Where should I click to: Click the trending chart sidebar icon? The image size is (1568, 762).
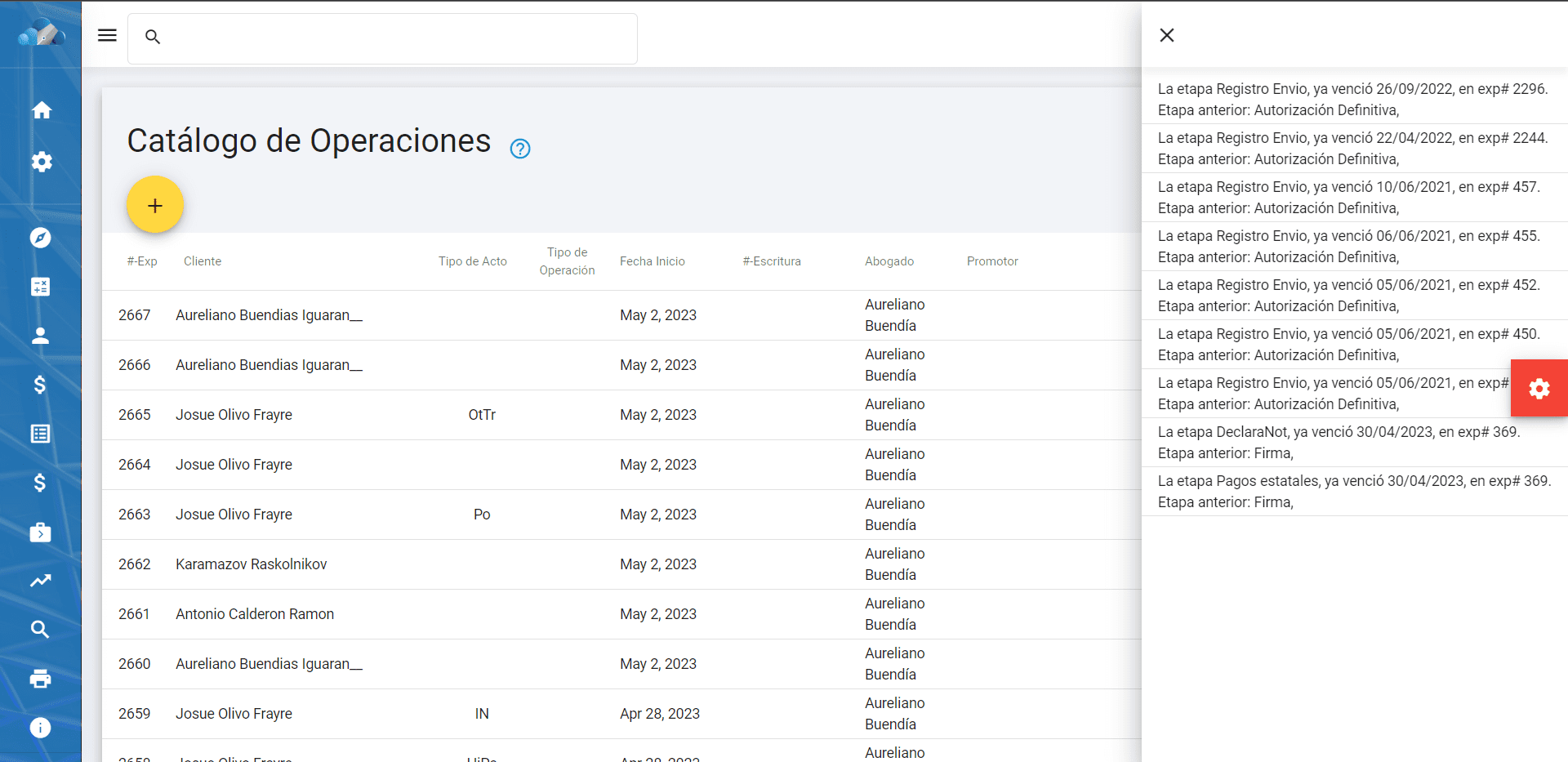[x=41, y=581]
